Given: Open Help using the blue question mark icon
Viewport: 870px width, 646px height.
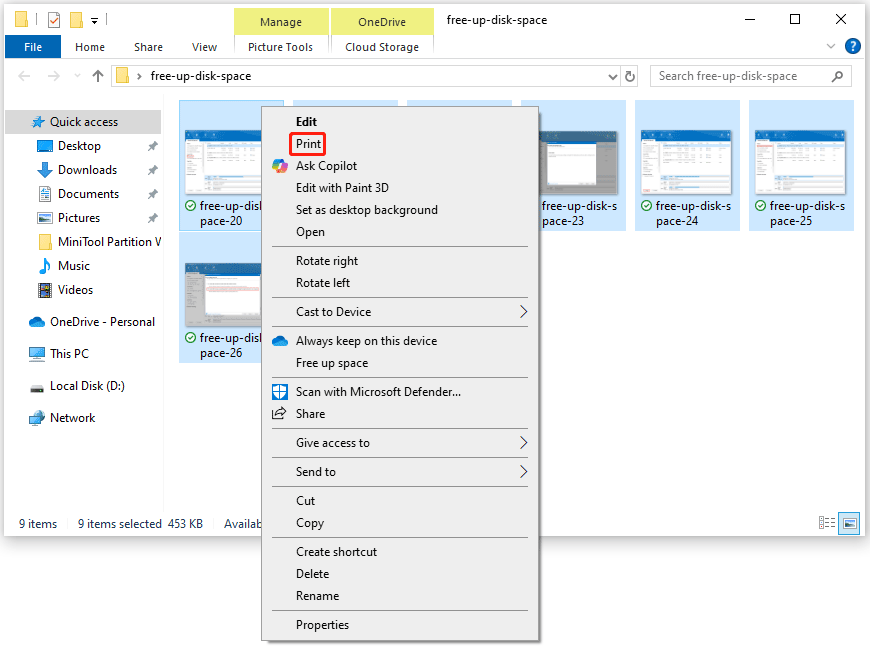Looking at the screenshot, I should [x=851, y=46].
